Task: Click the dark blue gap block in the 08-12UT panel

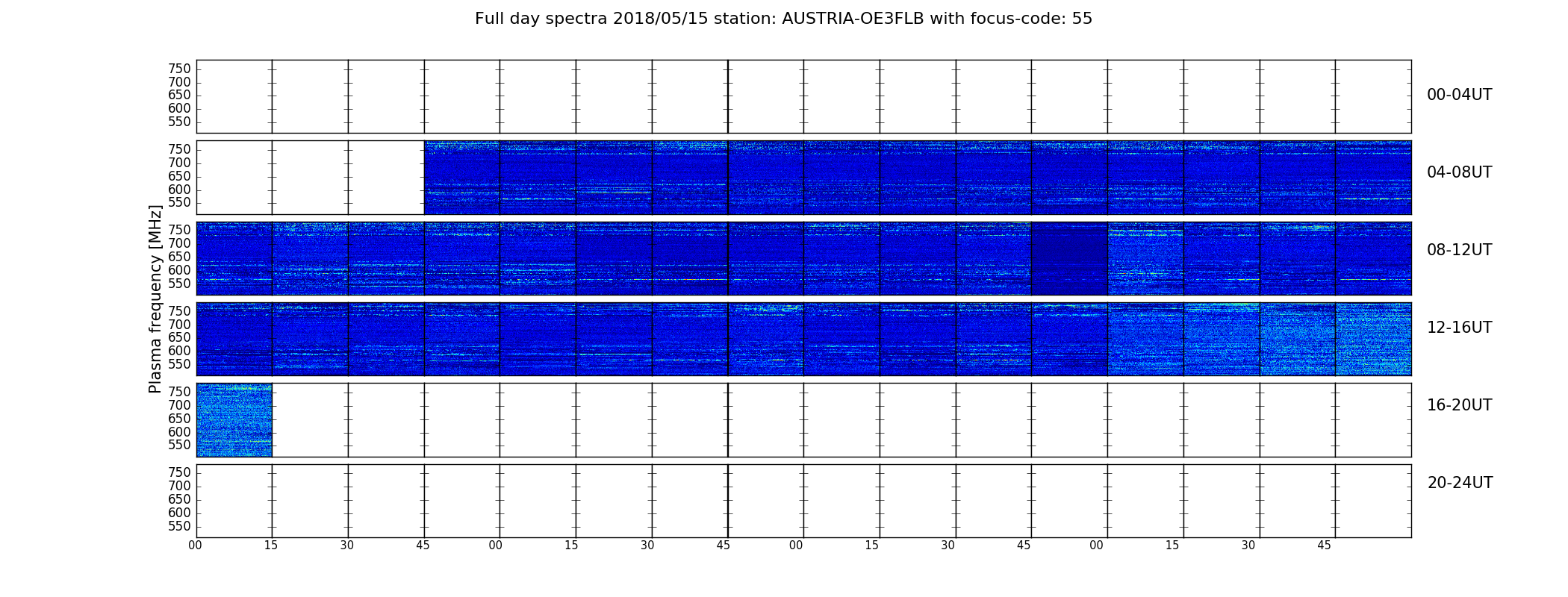Action: click(1068, 258)
